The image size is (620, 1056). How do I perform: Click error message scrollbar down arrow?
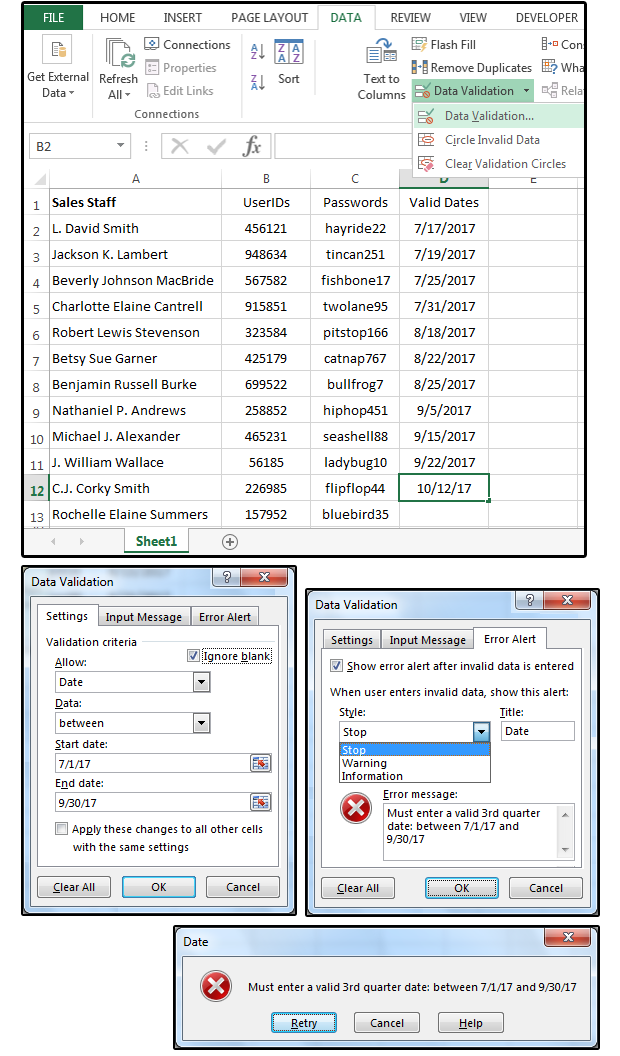tap(565, 850)
